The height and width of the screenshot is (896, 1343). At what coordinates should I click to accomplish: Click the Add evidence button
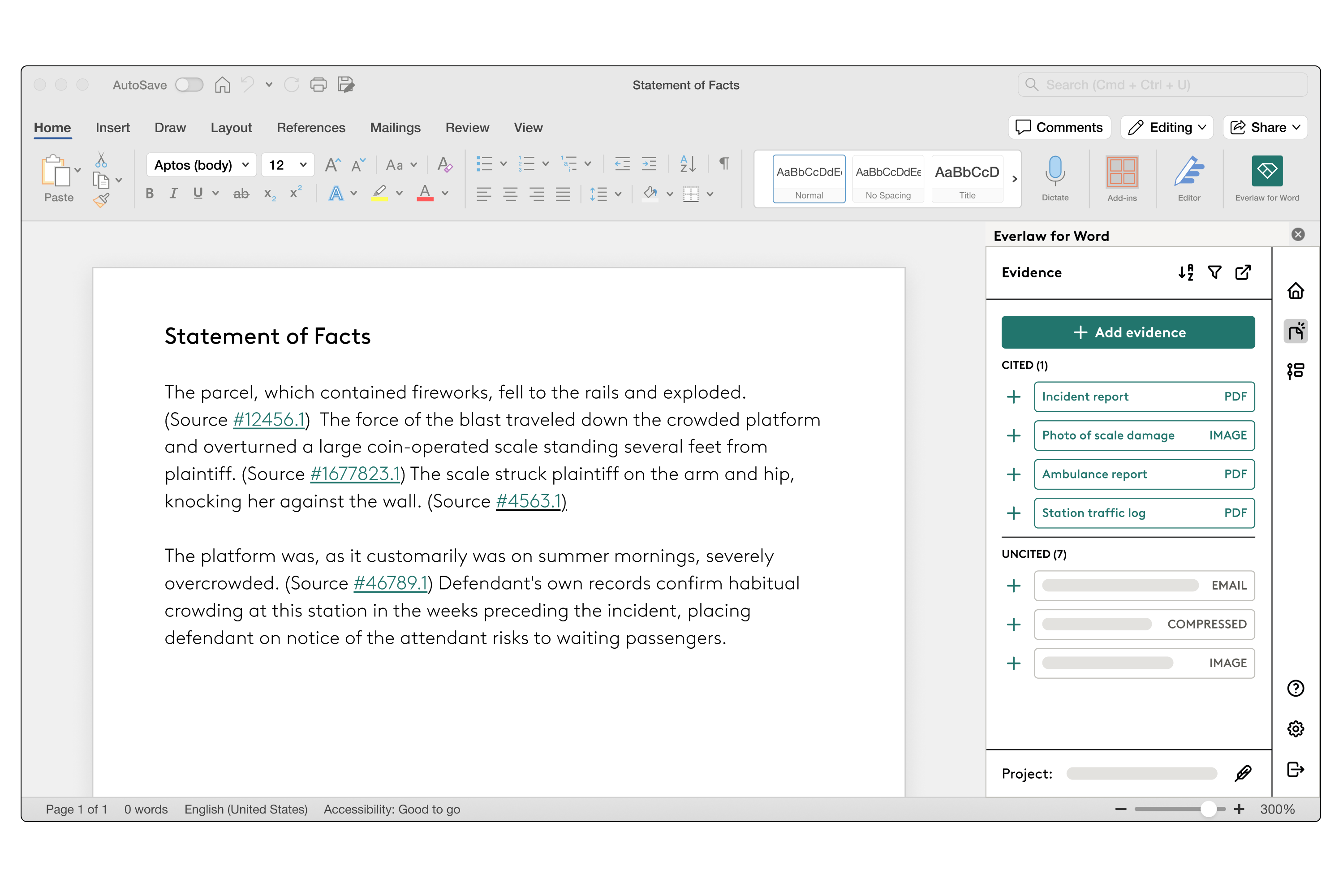pos(1128,332)
